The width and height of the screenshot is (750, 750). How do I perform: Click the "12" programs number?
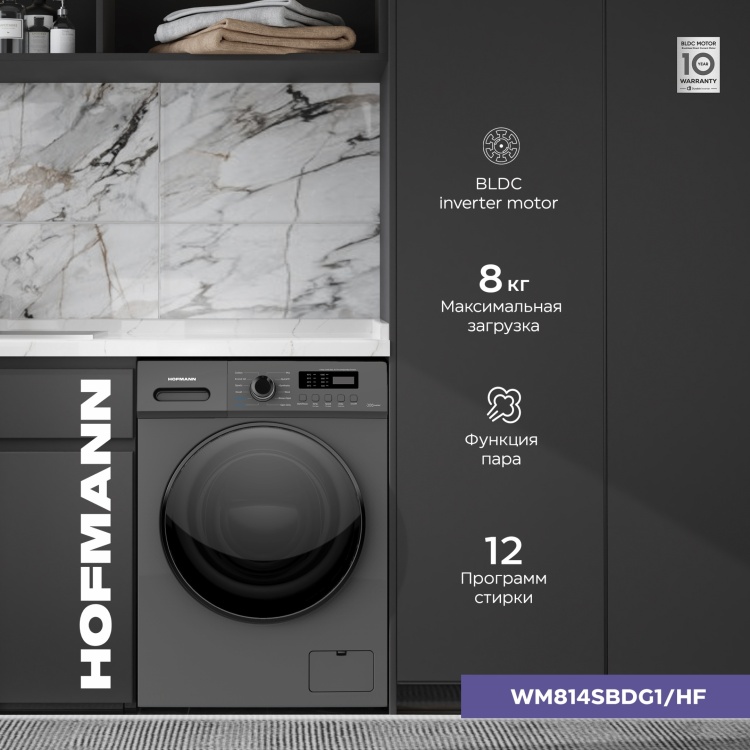coord(504,551)
